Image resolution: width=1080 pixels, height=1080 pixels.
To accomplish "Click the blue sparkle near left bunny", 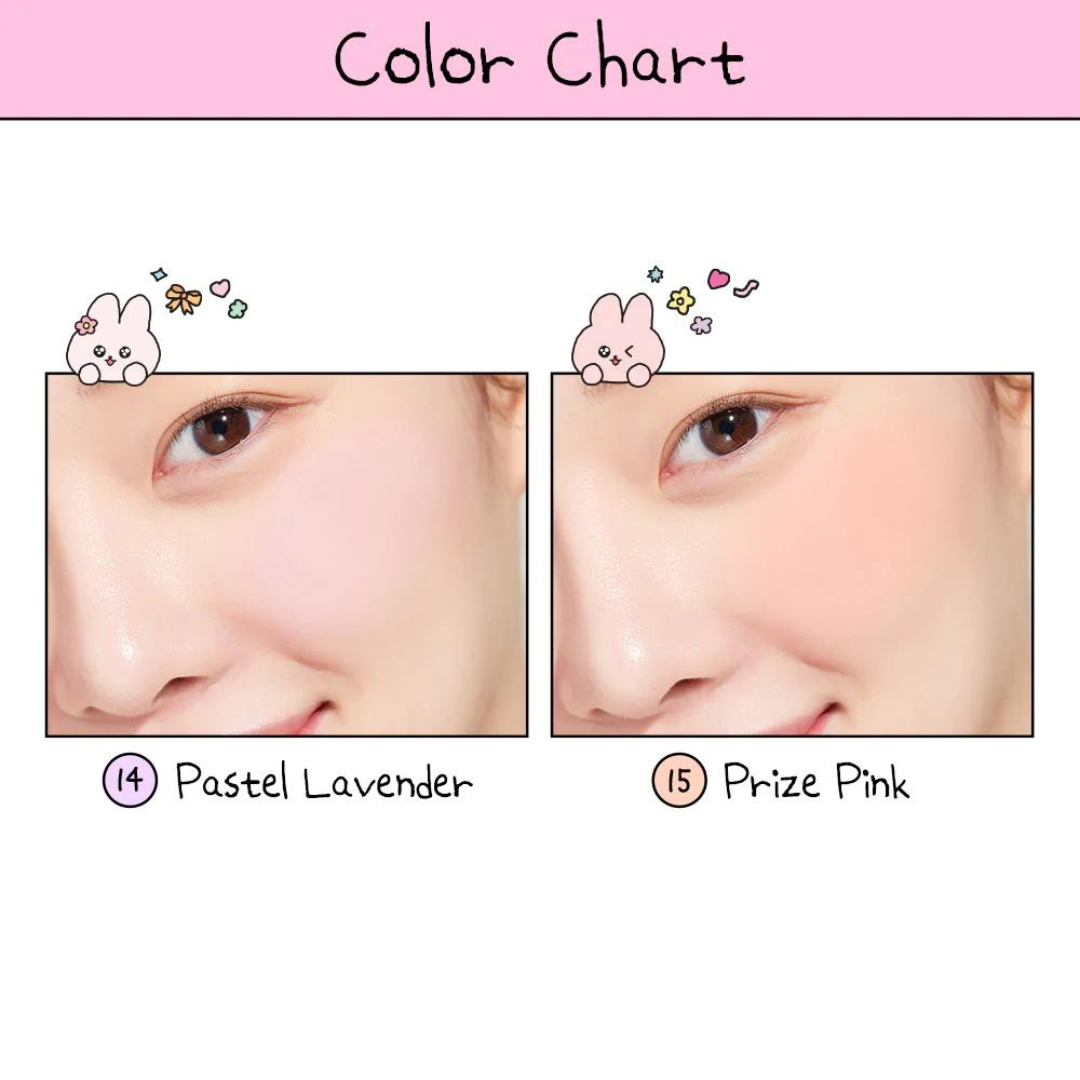I will [x=159, y=274].
